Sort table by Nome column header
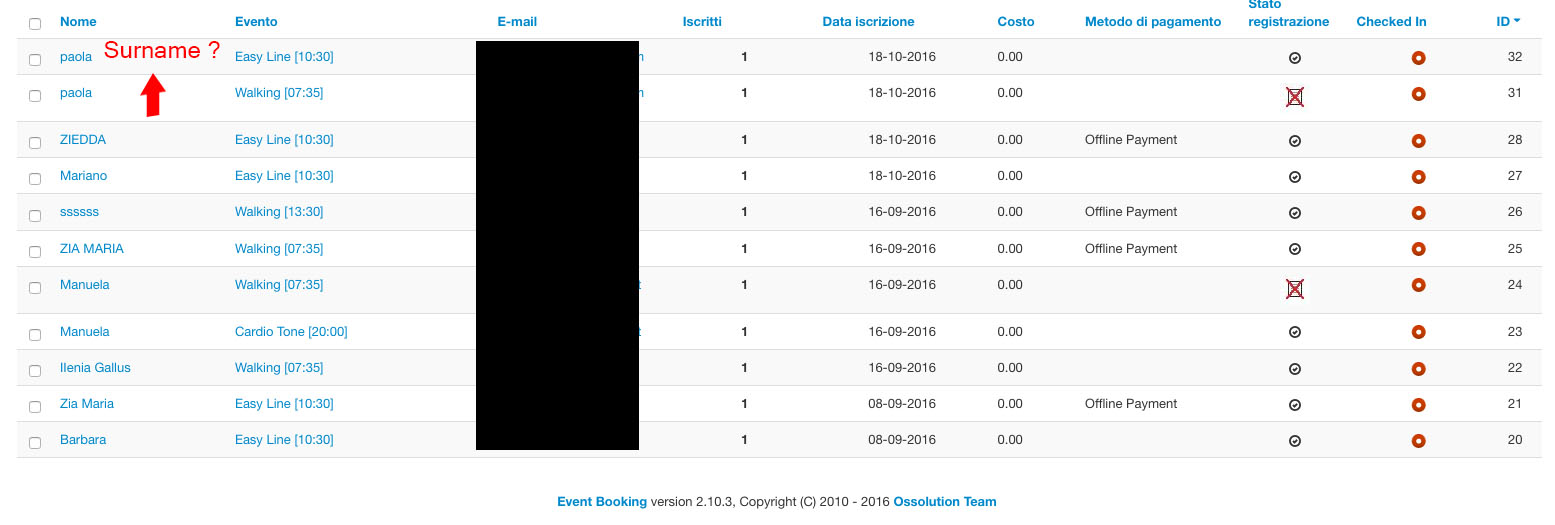The image size is (1555, 525). pos(78,21)
